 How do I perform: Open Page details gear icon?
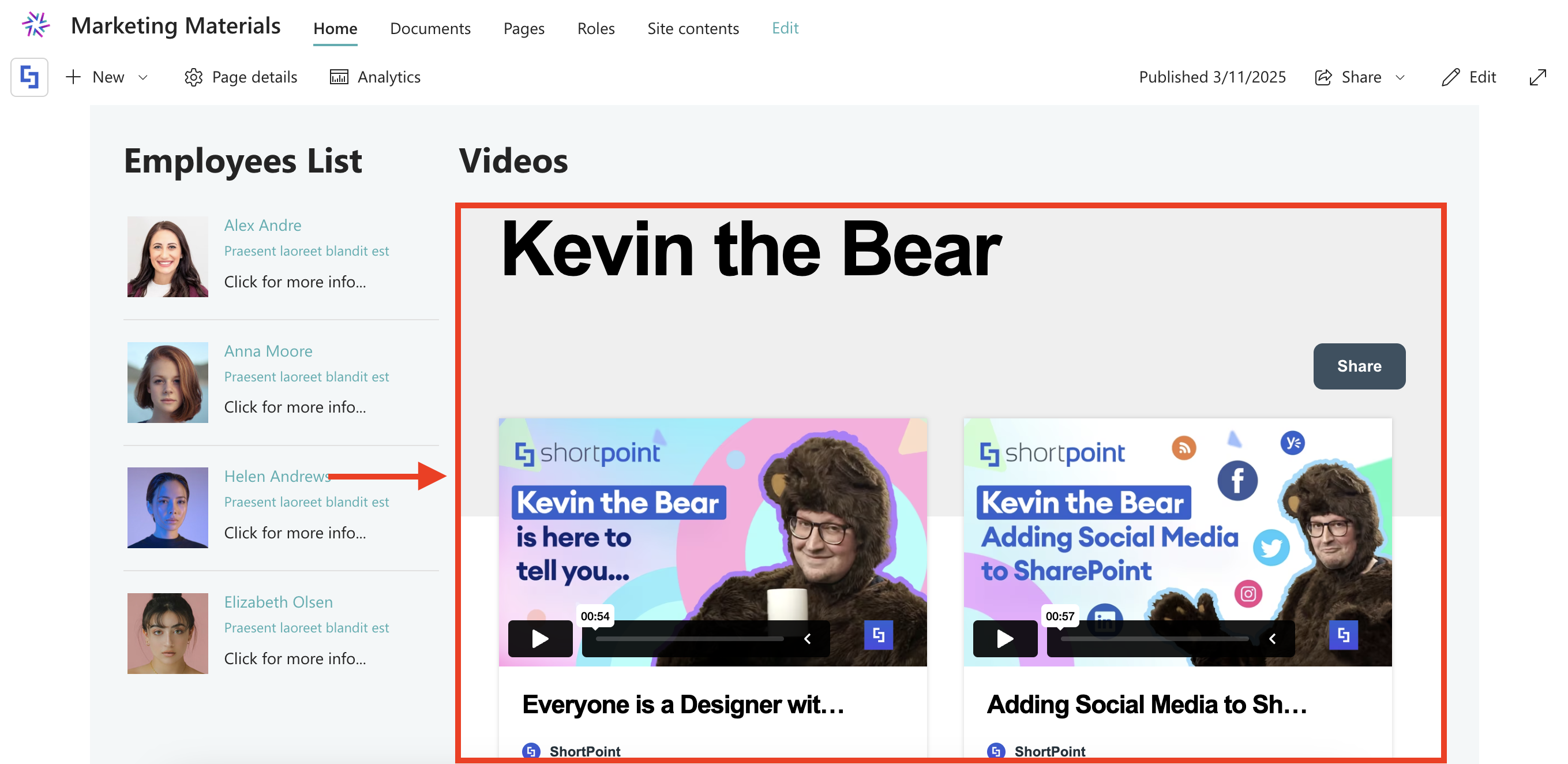point(194,77)
